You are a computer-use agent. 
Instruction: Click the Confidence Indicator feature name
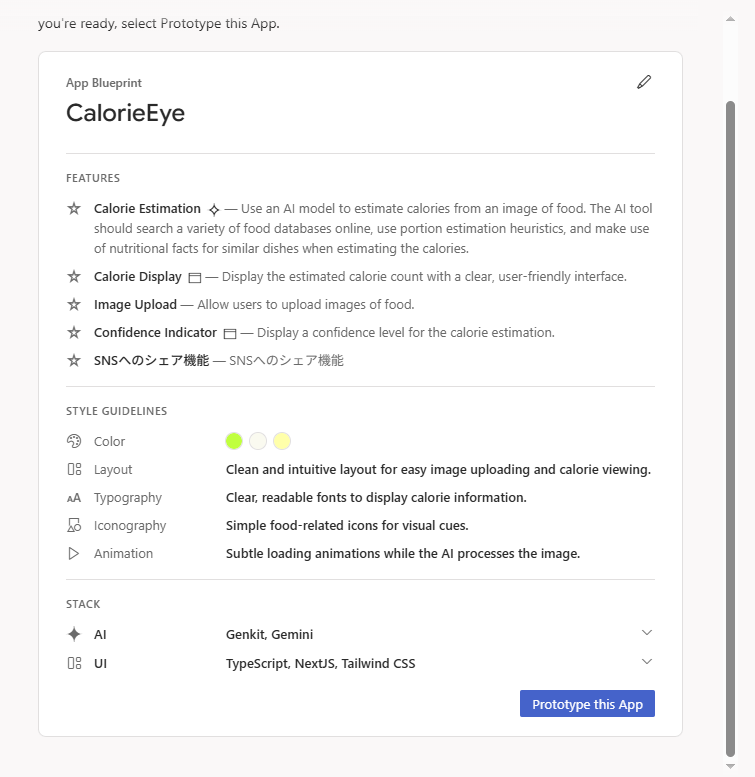coord(156,333)
